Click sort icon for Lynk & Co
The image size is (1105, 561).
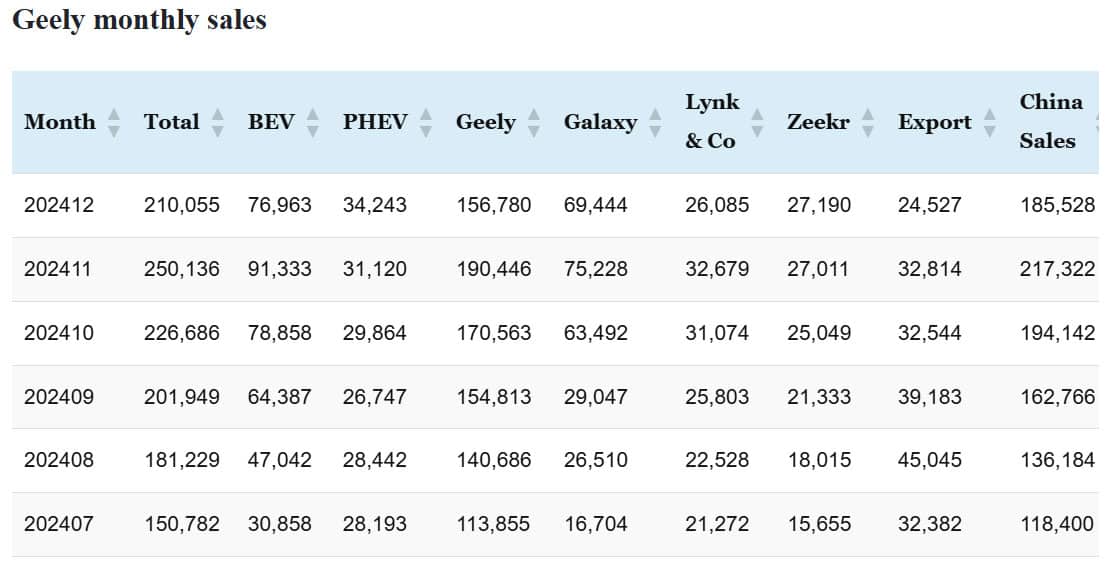coord(757,123)
